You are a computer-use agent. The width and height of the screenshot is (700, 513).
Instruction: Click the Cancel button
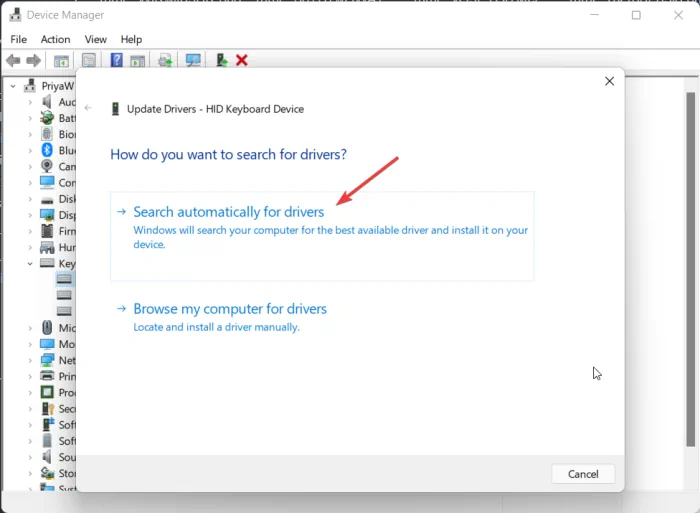[583, 474]
